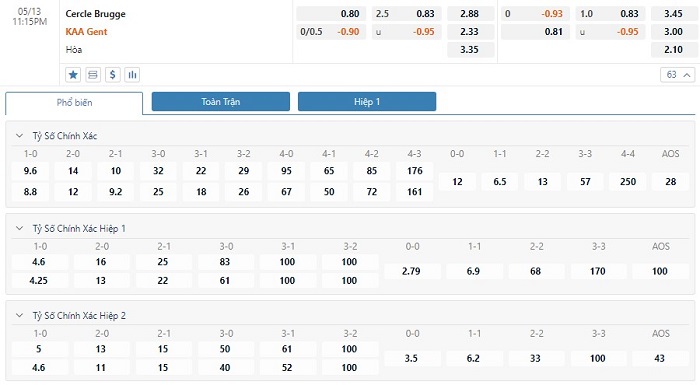This screenshot has width=700, height=385.
Task: Collapse Tỷ Số Chính Xác Hiệp 1 section
Action: pos(19,228)
